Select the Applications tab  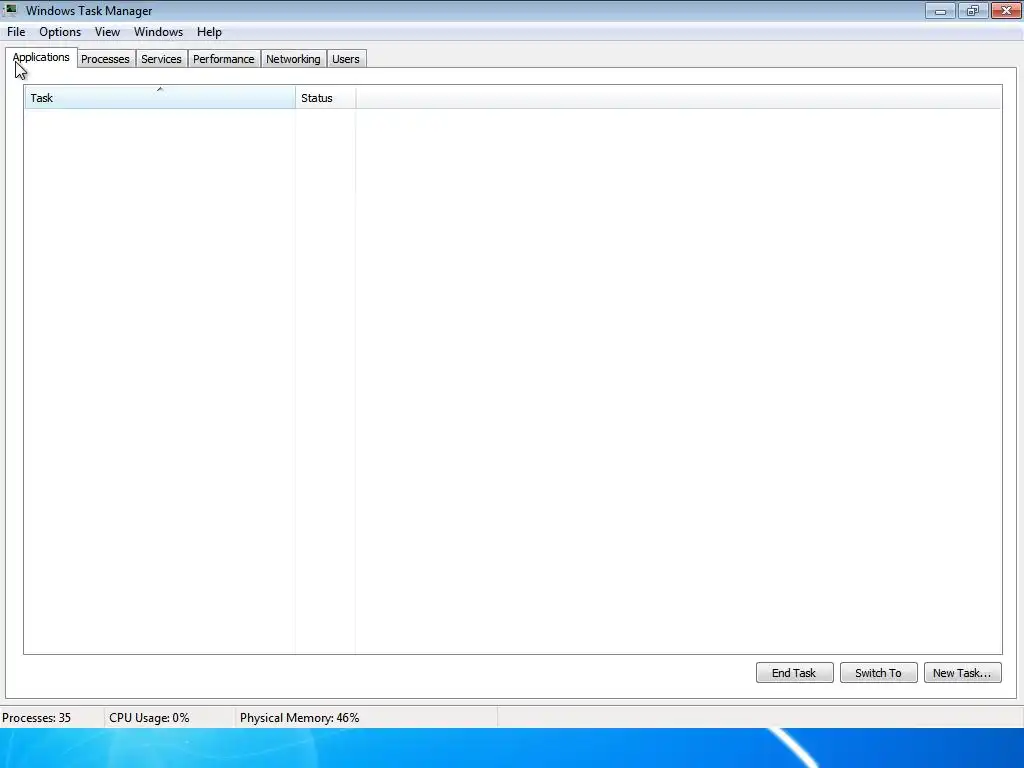pyautogui.click(x=41, y=57)
